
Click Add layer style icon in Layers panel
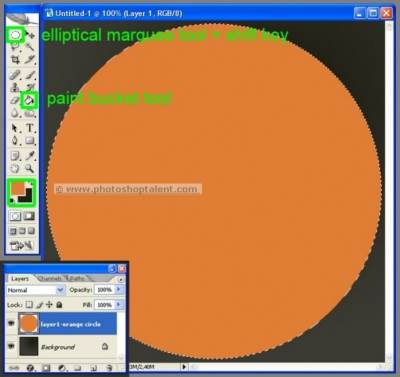tap(31, 368)
